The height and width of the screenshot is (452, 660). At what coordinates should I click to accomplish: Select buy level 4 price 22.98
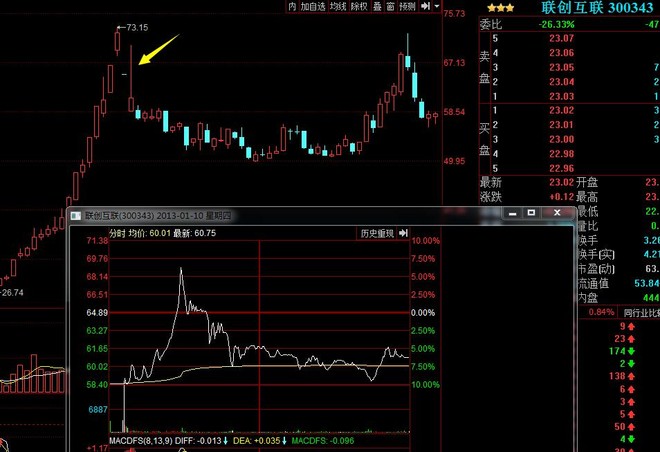click(x=562, y=154)
